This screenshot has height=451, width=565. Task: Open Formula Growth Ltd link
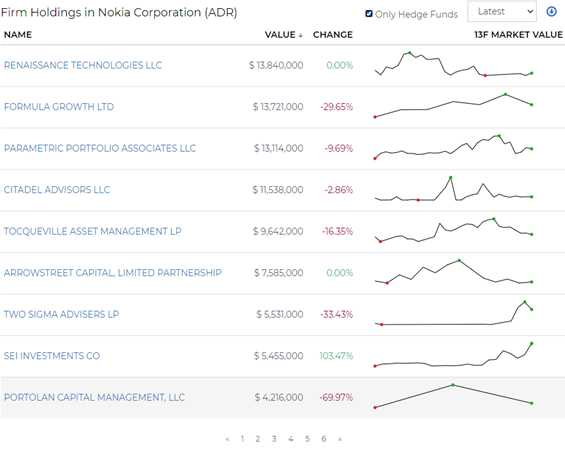pyautogui.click(x=59, y=107)
